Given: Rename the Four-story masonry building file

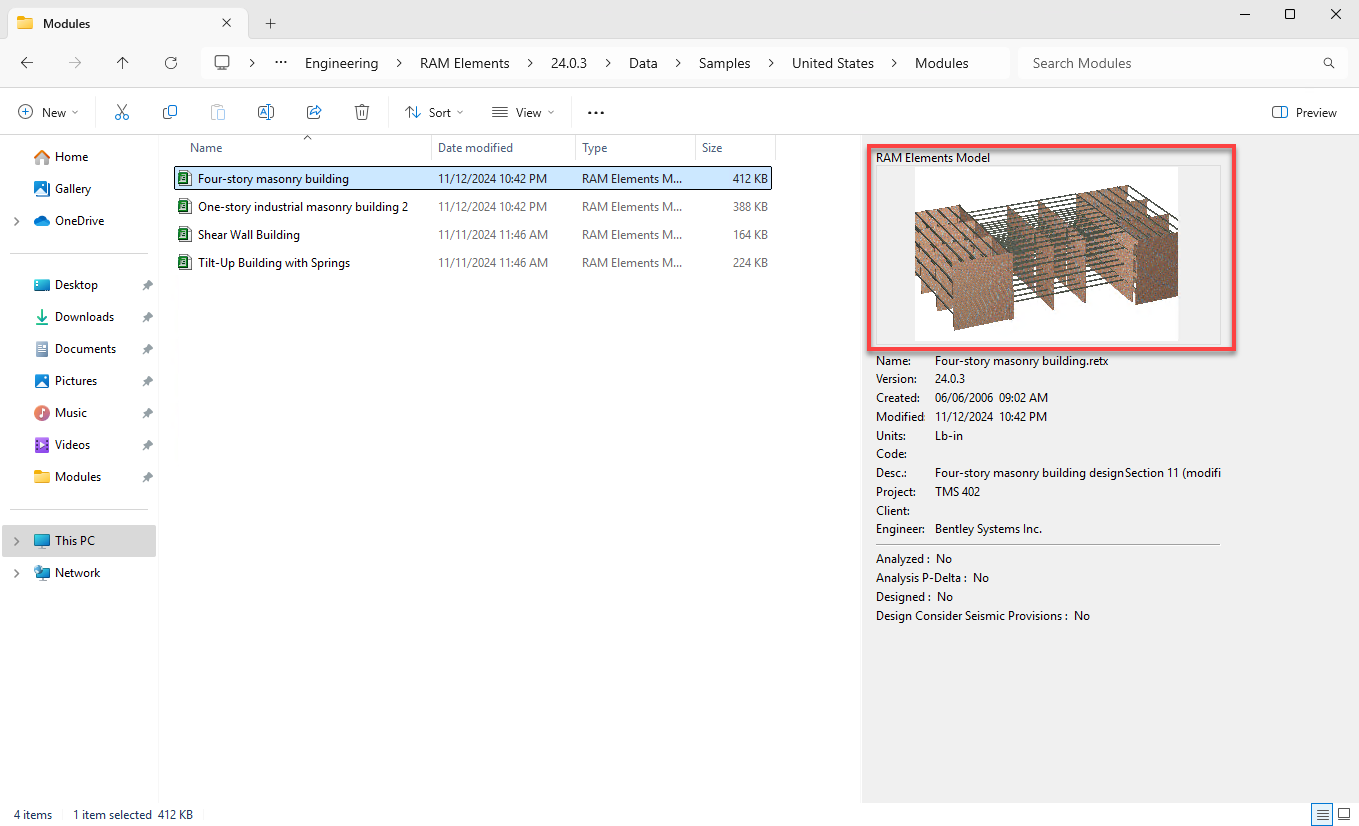Looking at the screenshot, I should point(266,112).
